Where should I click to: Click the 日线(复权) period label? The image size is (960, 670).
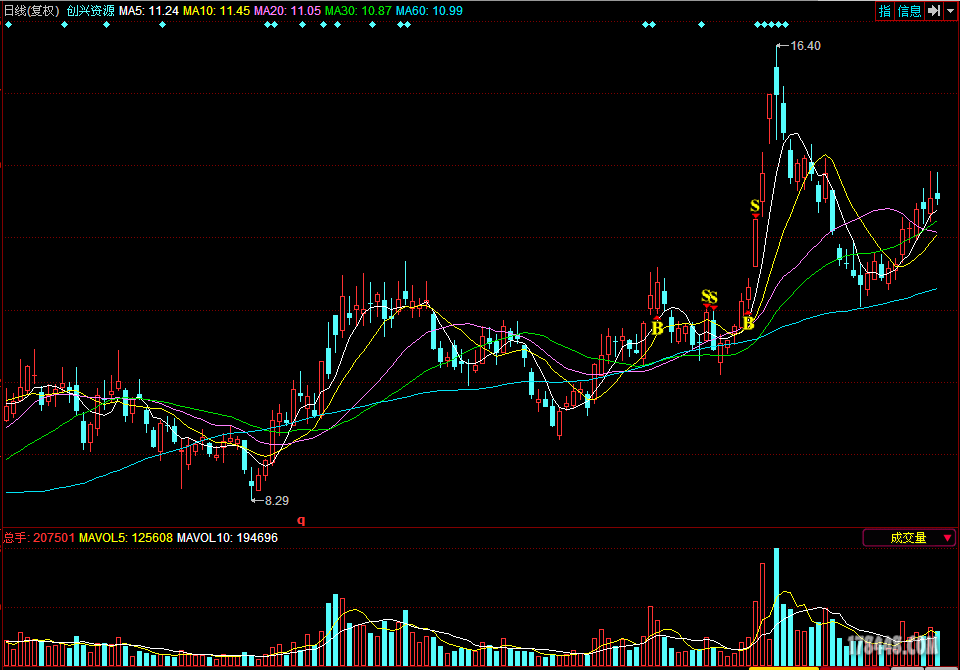tap(32, 10)
